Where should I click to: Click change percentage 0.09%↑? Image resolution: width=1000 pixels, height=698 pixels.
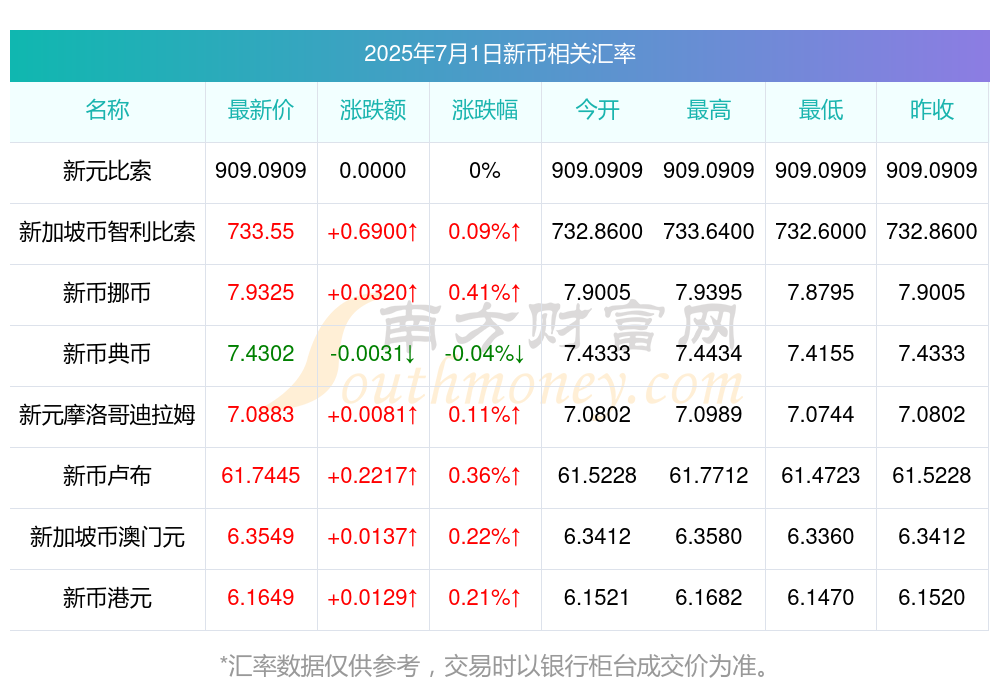click(485, 232)
